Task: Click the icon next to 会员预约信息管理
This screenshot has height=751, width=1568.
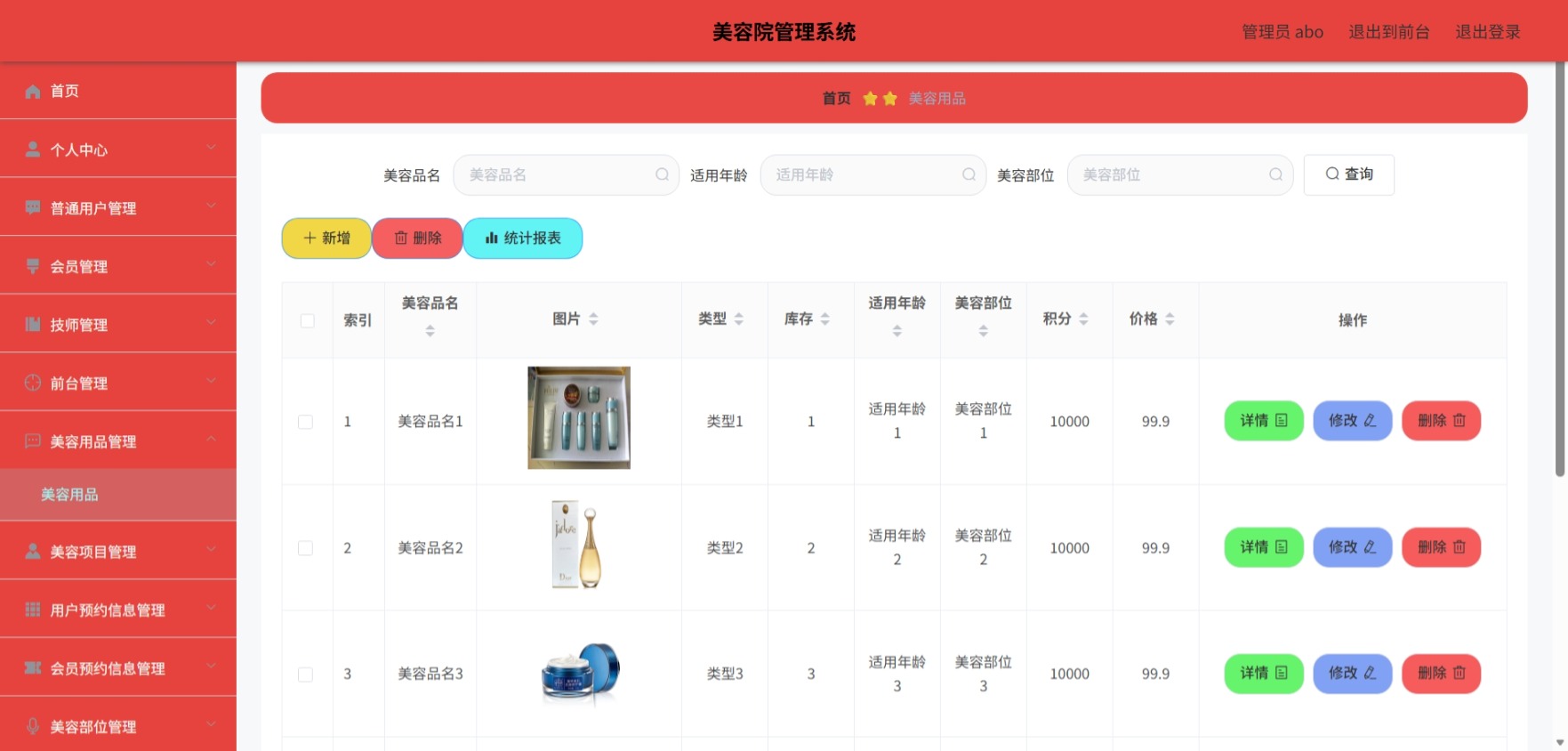Action: pyautogui.click(x=33, y=667)
